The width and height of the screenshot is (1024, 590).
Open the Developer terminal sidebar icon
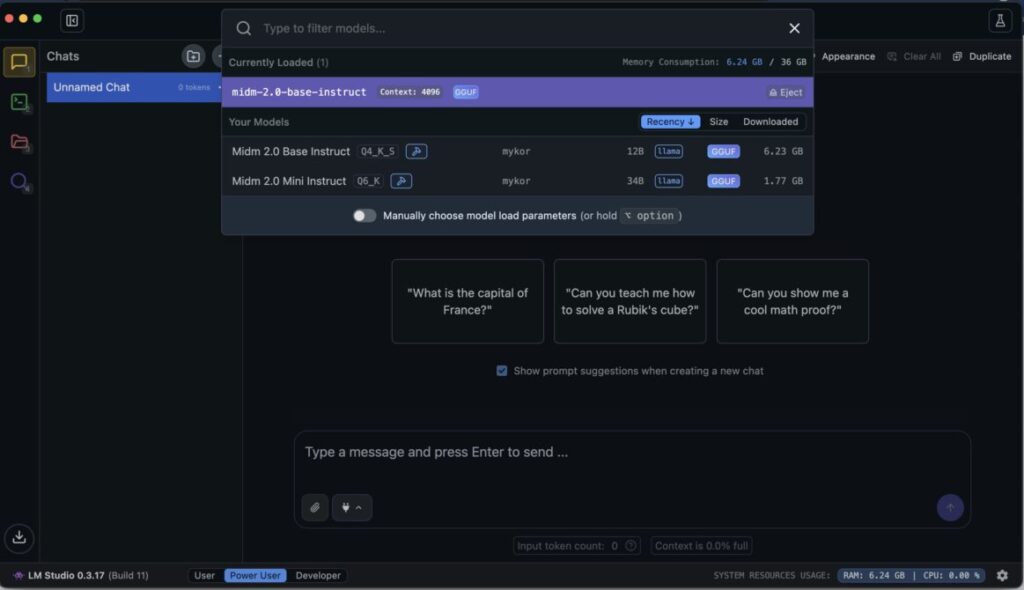tap(19, 102)
